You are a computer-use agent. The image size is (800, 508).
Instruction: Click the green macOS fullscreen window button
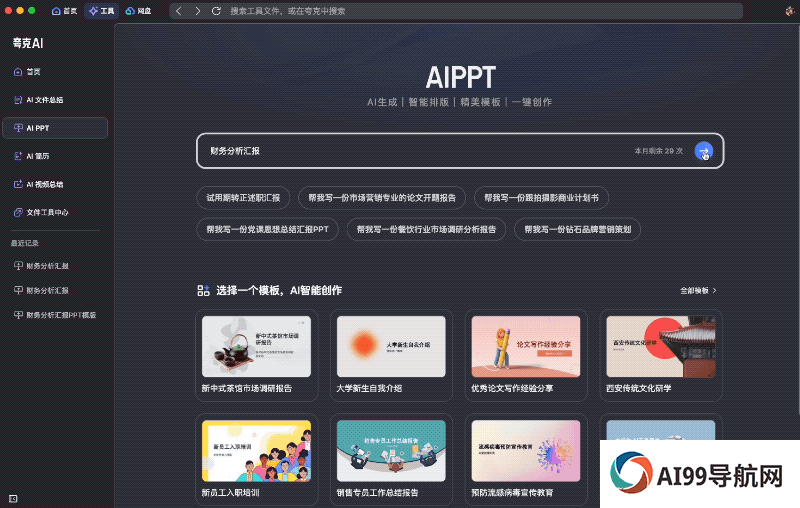point(32,10)
